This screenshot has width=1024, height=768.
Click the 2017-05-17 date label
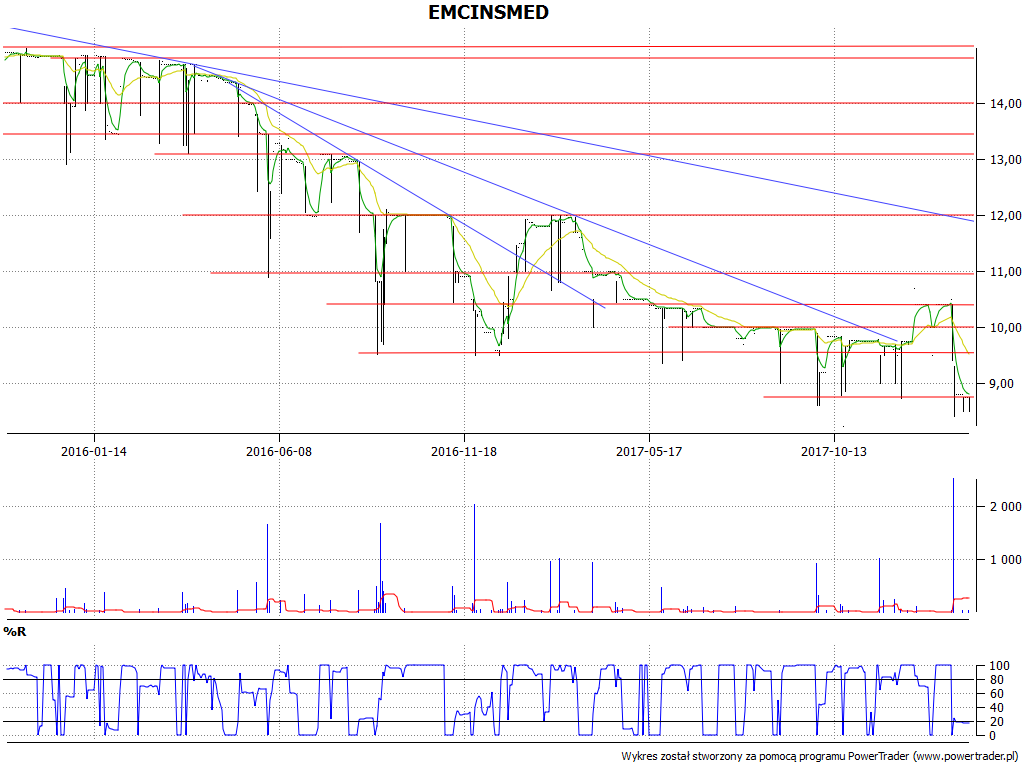point(649,451)
